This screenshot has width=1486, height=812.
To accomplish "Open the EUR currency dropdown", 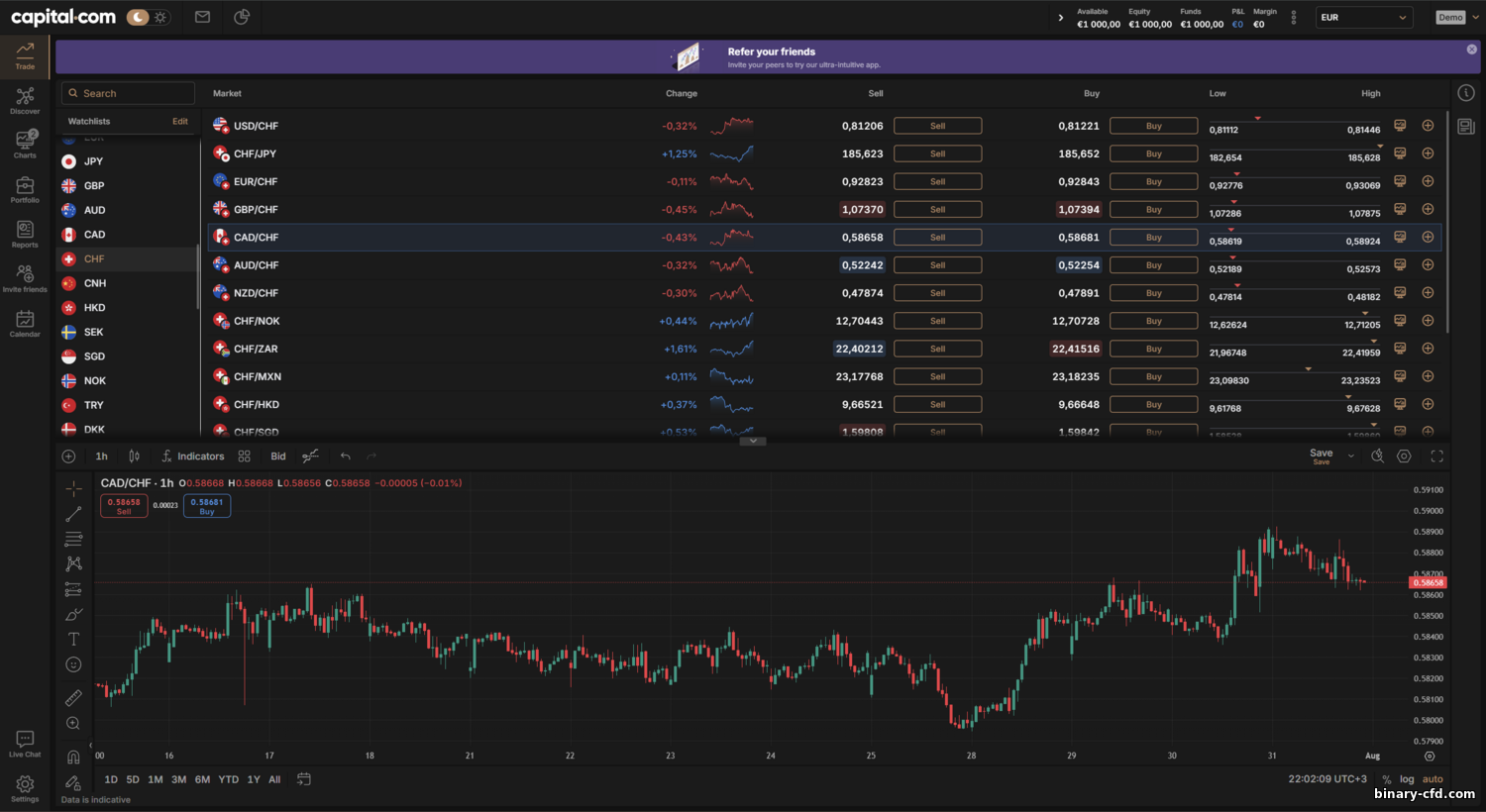I will pyautogui.click(x=1363, y=17).
